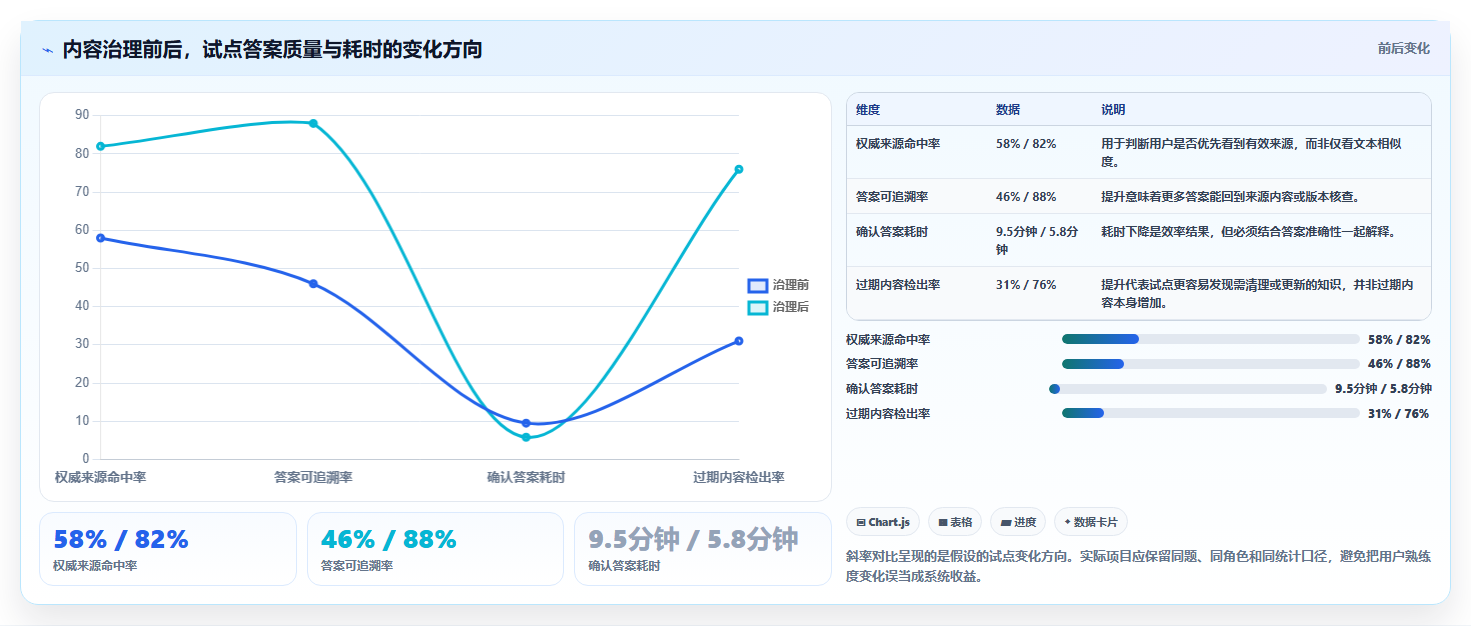Select the 答案可追溯率 table row label

(892, 197)
